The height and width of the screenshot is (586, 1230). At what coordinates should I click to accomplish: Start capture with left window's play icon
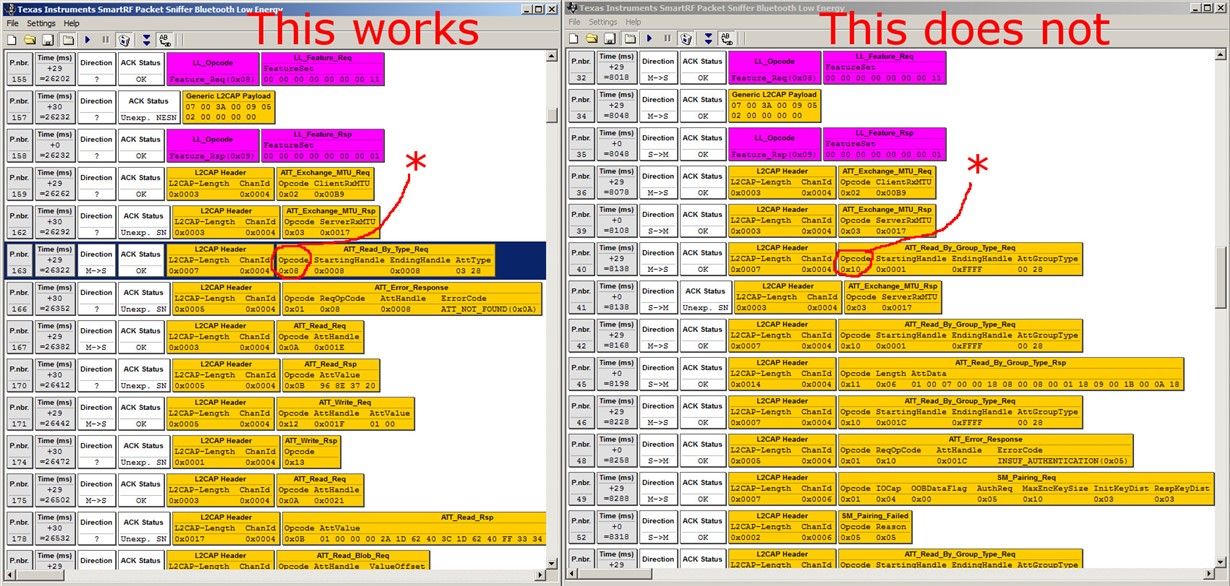pyautogui.click(x=88, y=39)
